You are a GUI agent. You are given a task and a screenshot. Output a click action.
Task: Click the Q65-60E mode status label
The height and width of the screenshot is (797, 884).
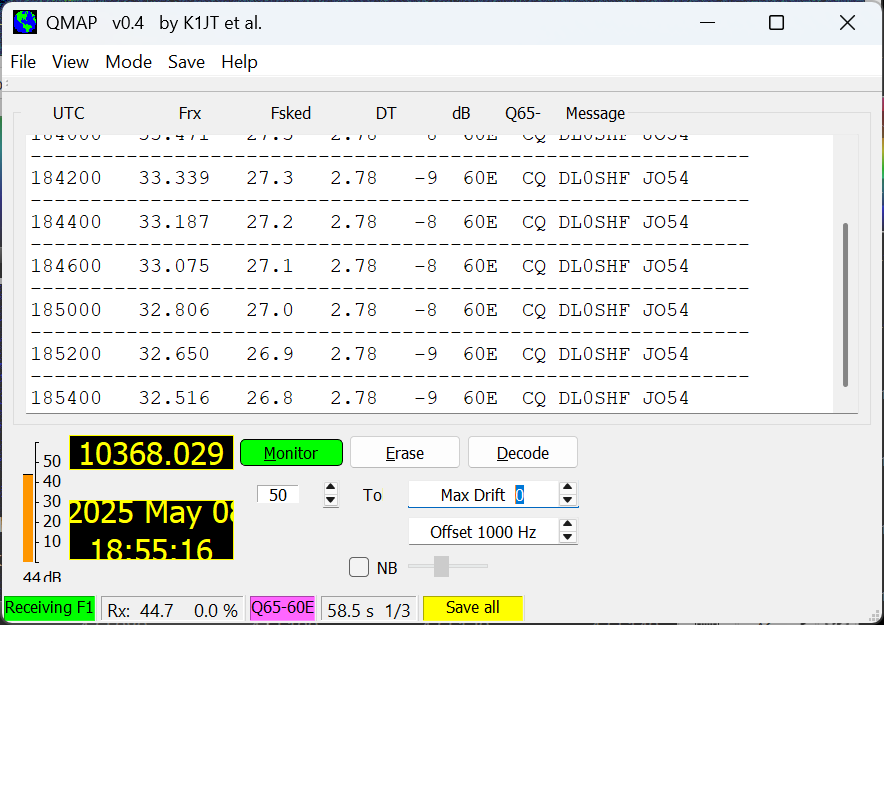[x=282, y=608]
